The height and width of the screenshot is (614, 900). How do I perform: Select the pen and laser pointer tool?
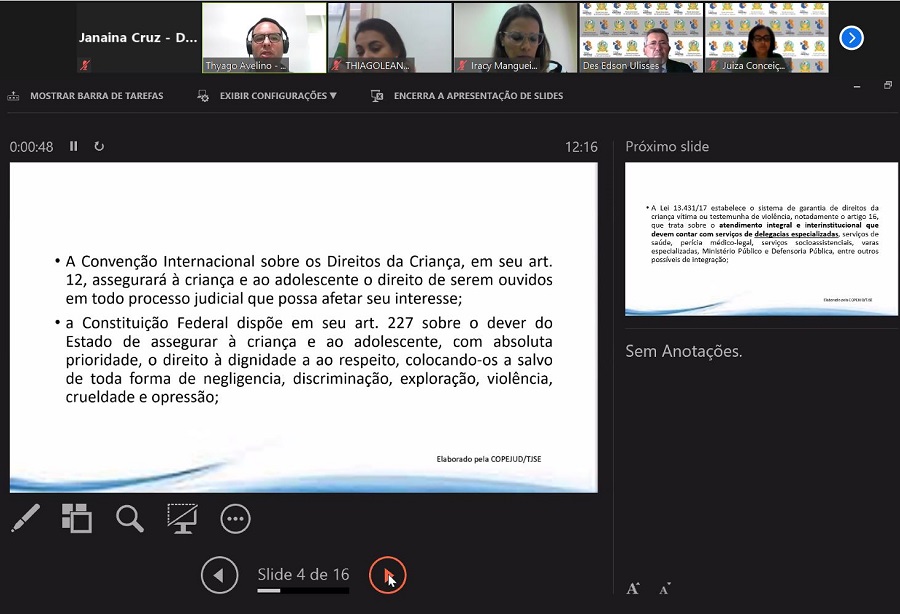click(x=25, y=518)
